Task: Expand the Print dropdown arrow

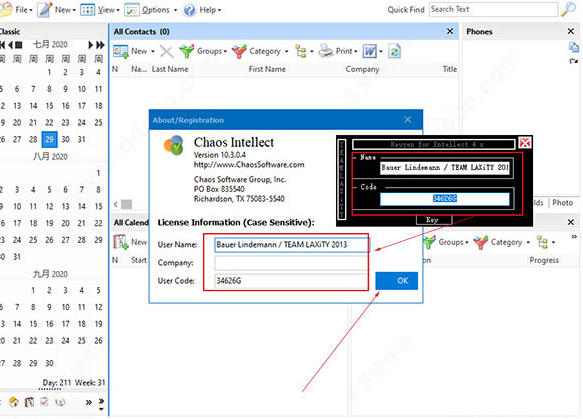Action: 355,51
